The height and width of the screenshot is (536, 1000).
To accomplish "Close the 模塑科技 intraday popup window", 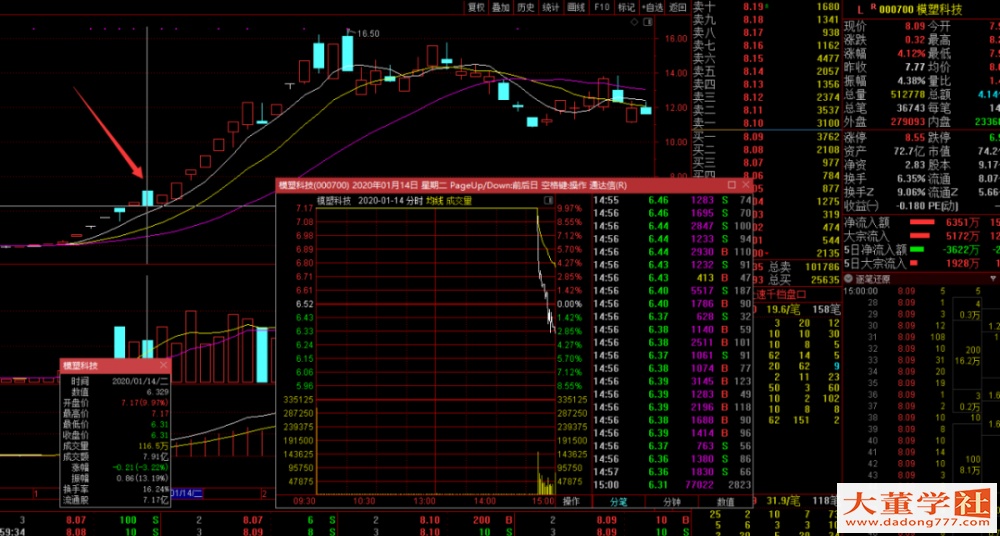I will point(746,185).
